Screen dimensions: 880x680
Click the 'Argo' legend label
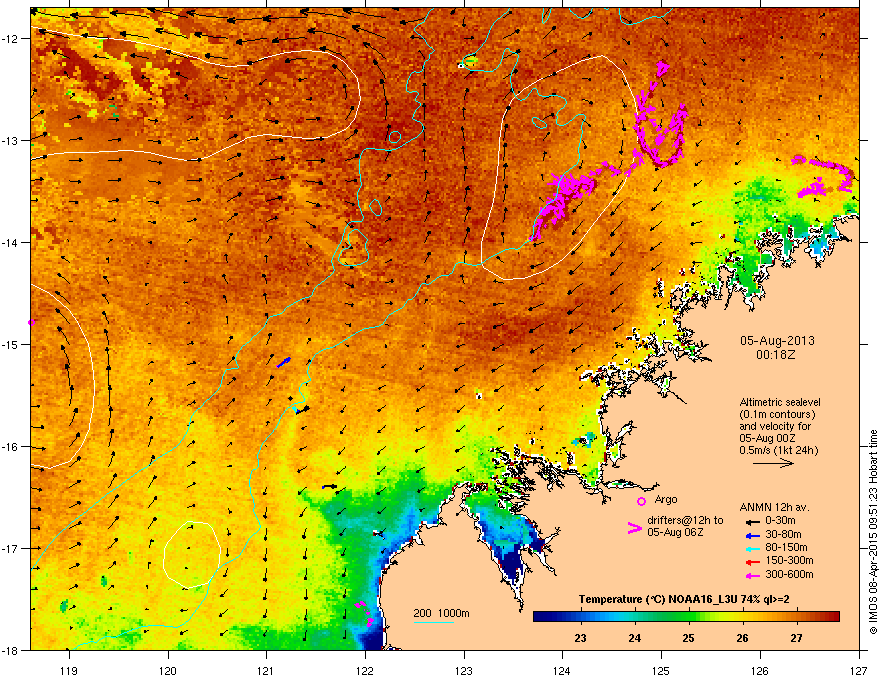coord(666,499)
